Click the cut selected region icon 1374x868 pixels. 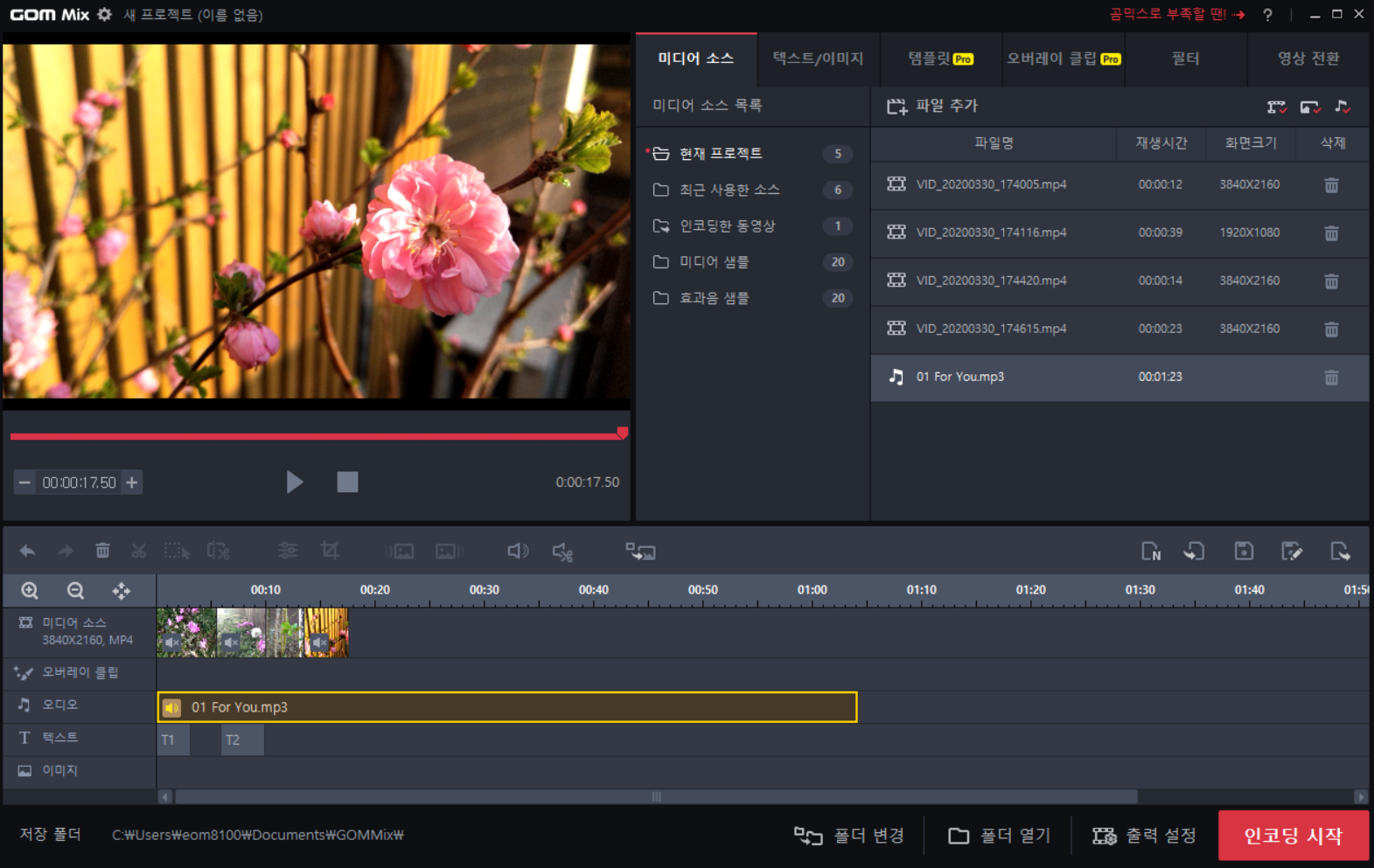tap(218, 551)
